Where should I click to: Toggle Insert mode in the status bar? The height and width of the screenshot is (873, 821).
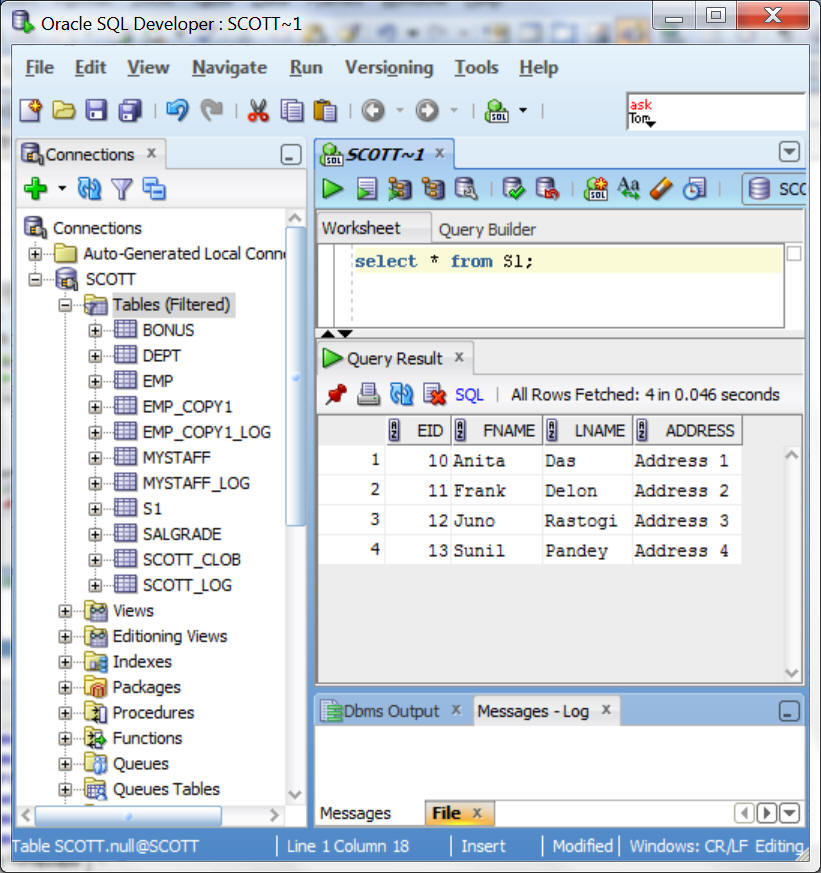coord(483,846)
